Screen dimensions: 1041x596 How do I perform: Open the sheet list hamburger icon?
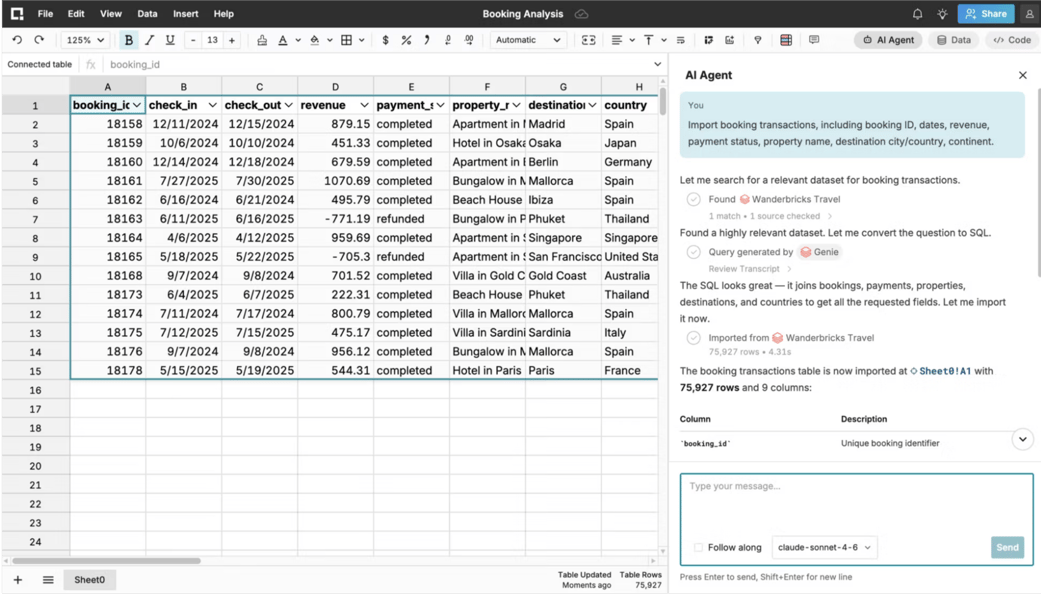coord(48,579)
